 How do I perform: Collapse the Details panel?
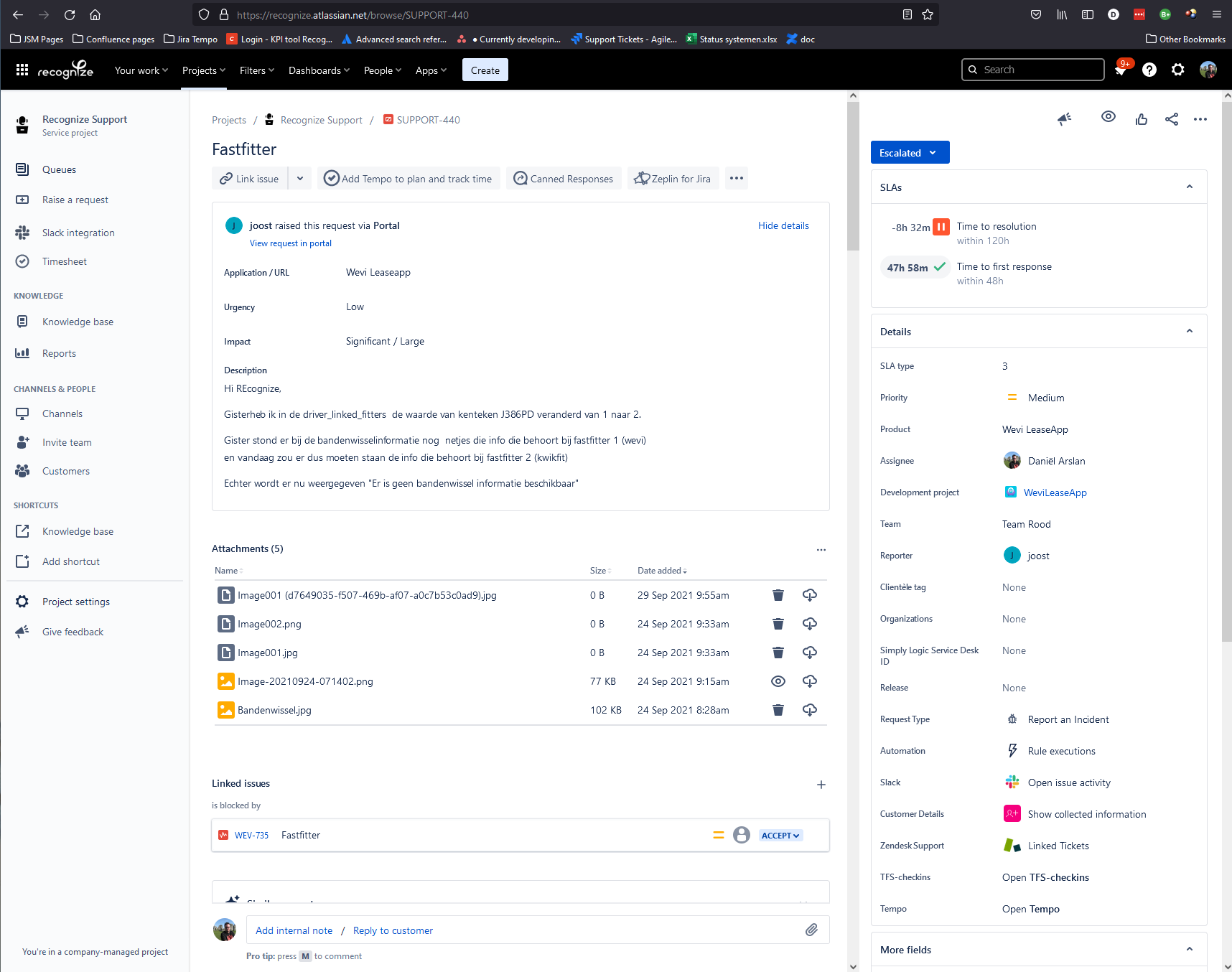point(1190,331)
